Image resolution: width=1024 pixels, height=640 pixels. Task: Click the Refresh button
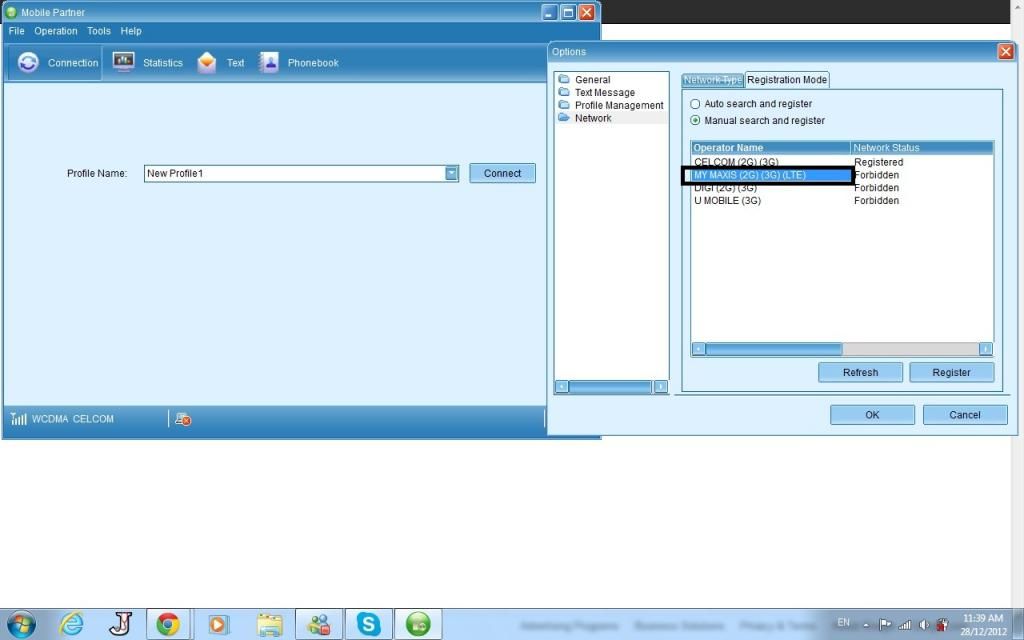860,372
